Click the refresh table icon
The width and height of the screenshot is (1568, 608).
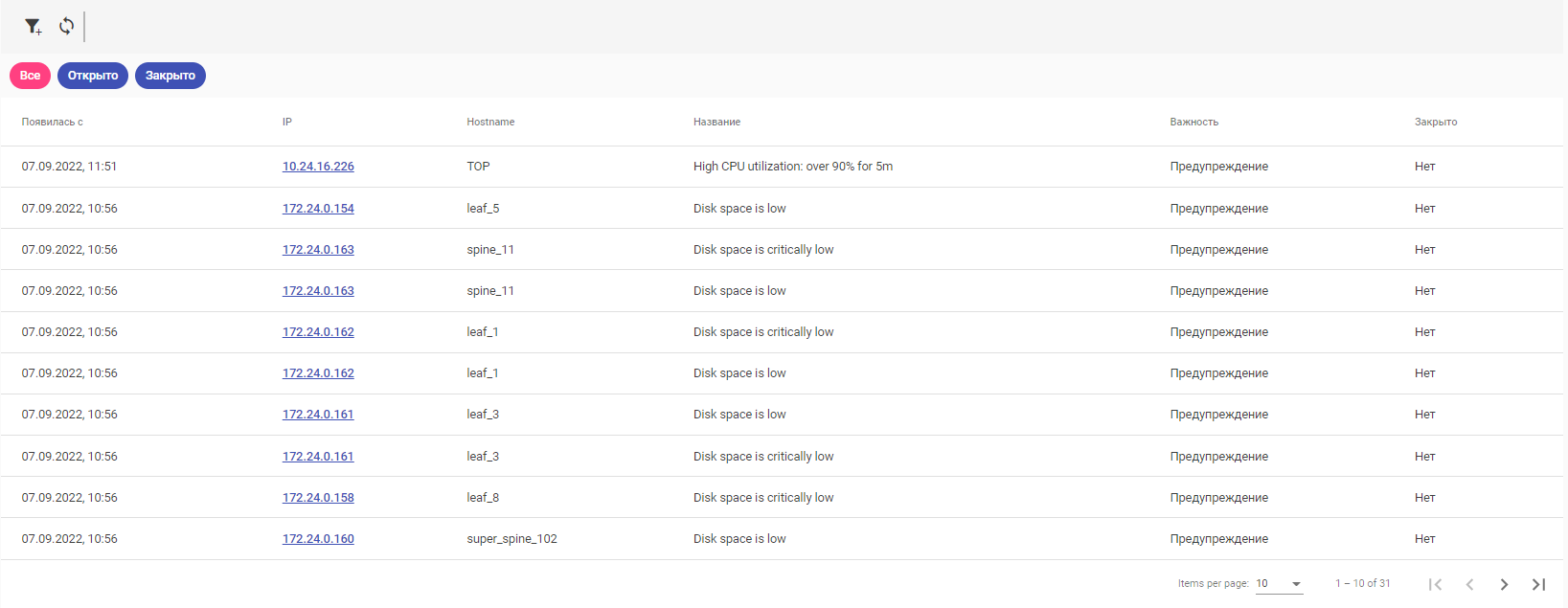pyautogui.click(x=66, y=26)
